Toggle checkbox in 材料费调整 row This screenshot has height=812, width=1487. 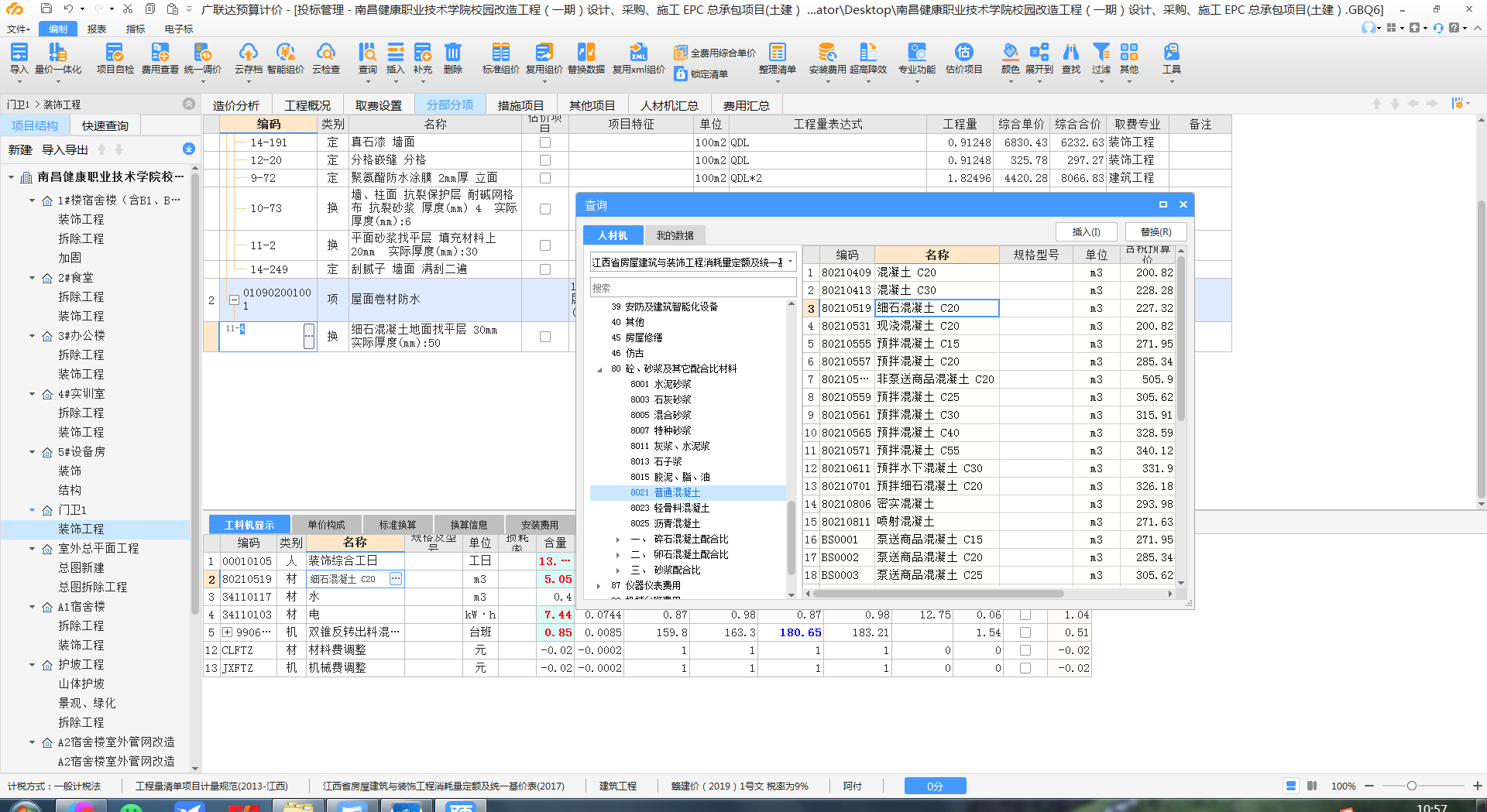coord(1025,650)
